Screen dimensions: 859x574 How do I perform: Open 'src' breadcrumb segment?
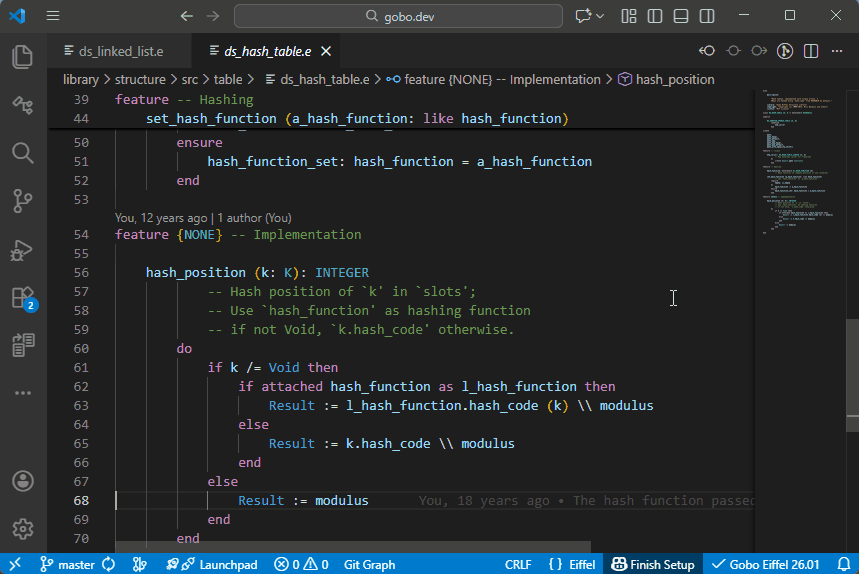tap(190, 79)
